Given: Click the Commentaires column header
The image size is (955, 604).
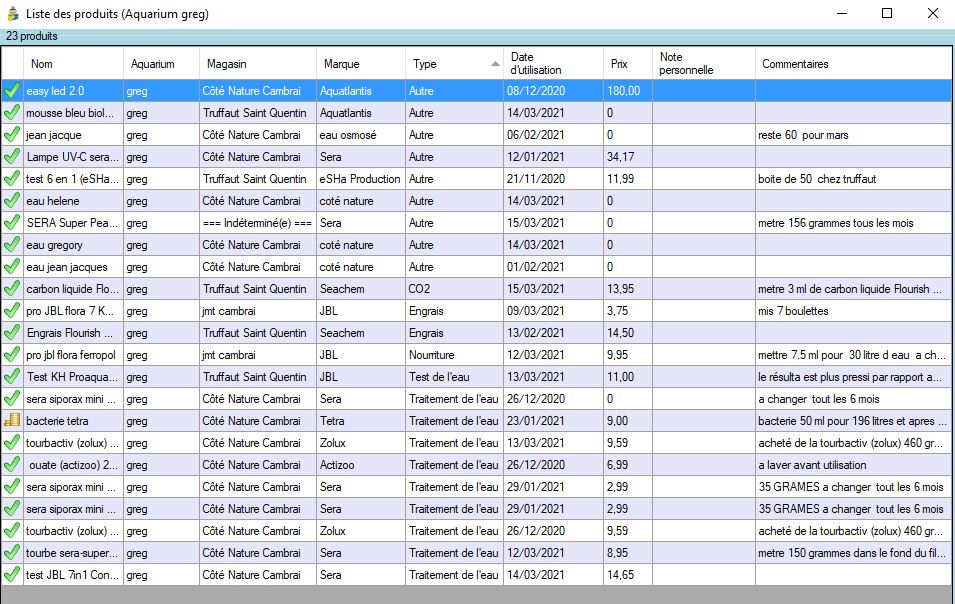Looking at the screenshot, I should (x=854, y=63).
